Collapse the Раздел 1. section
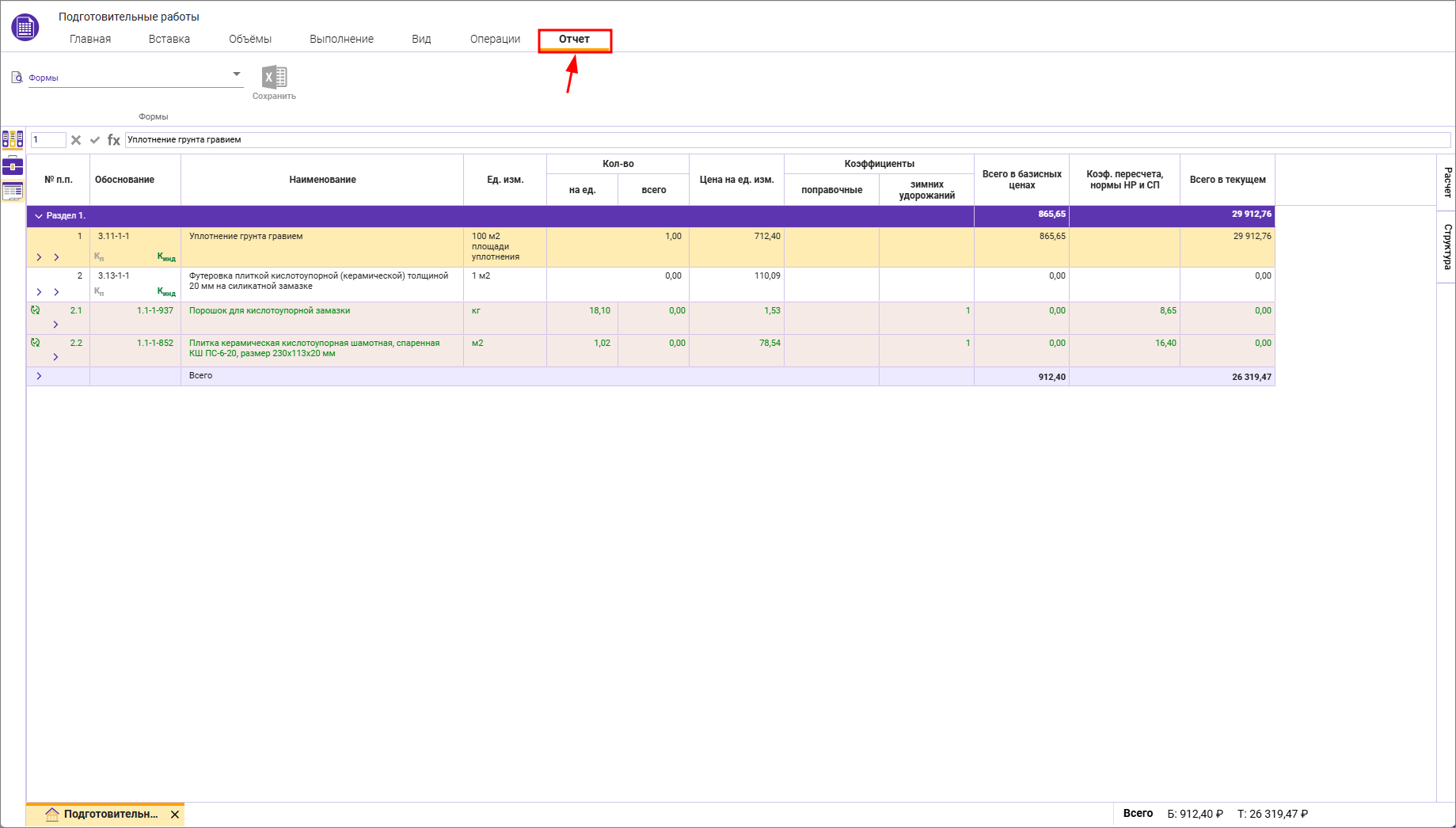This screenshot has width=1456, height=828. coord(39,216)
